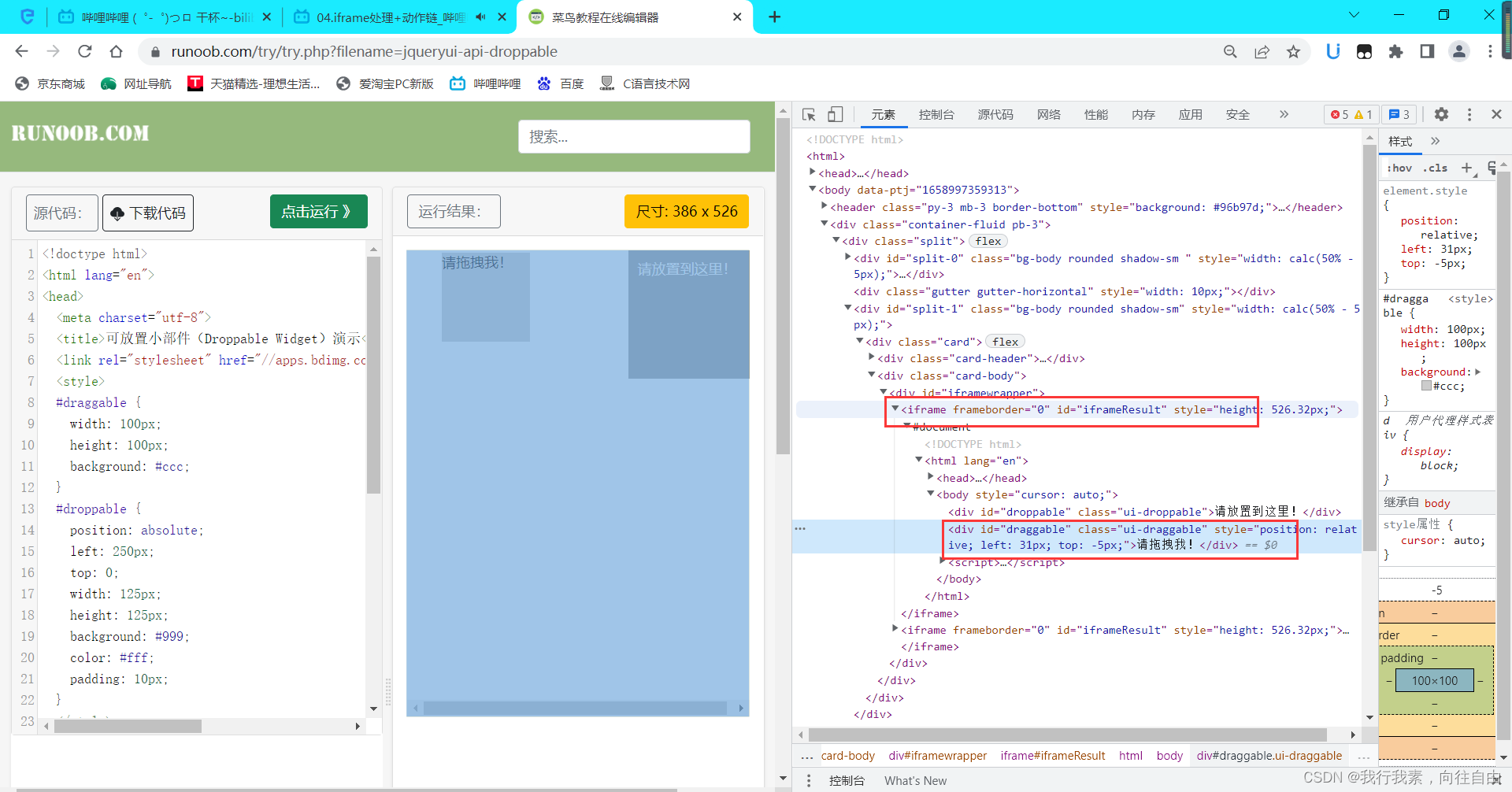
Task: Open a new browser tab
Action: click(x=775, y=17)
